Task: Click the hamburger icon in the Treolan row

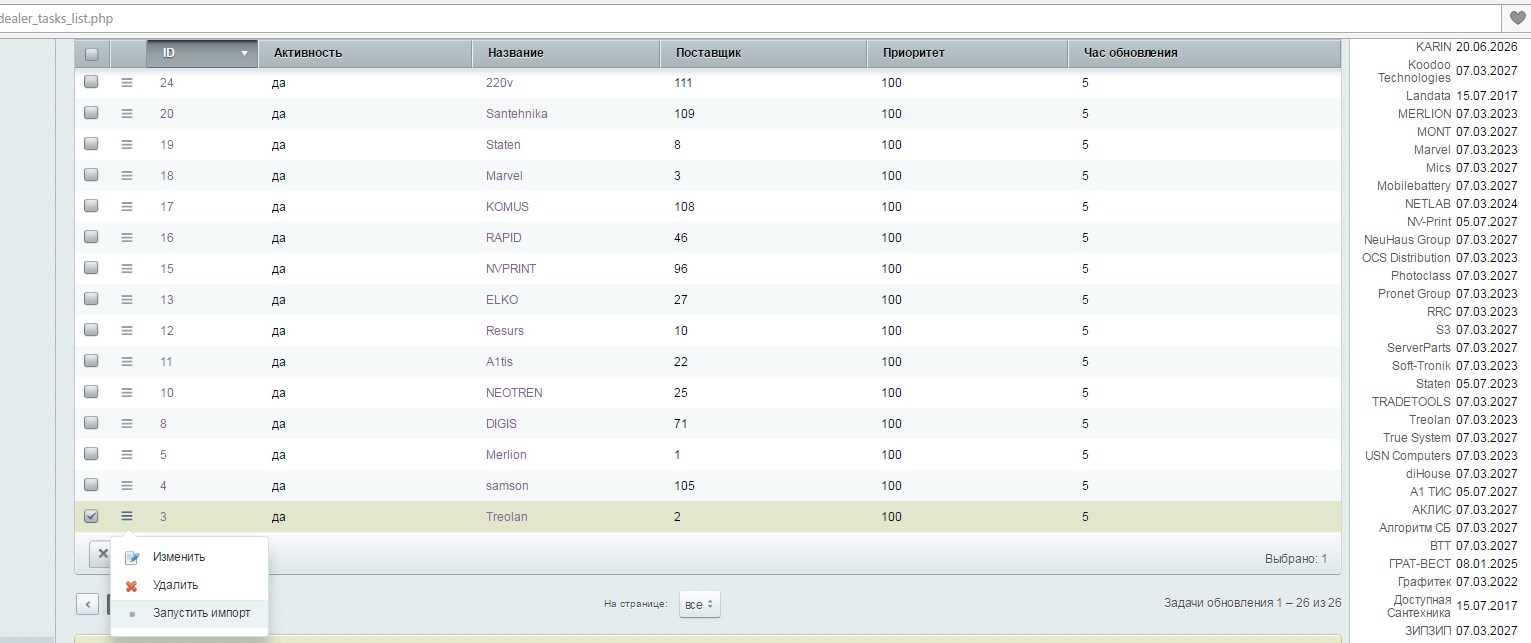Action: click(127, 517)
